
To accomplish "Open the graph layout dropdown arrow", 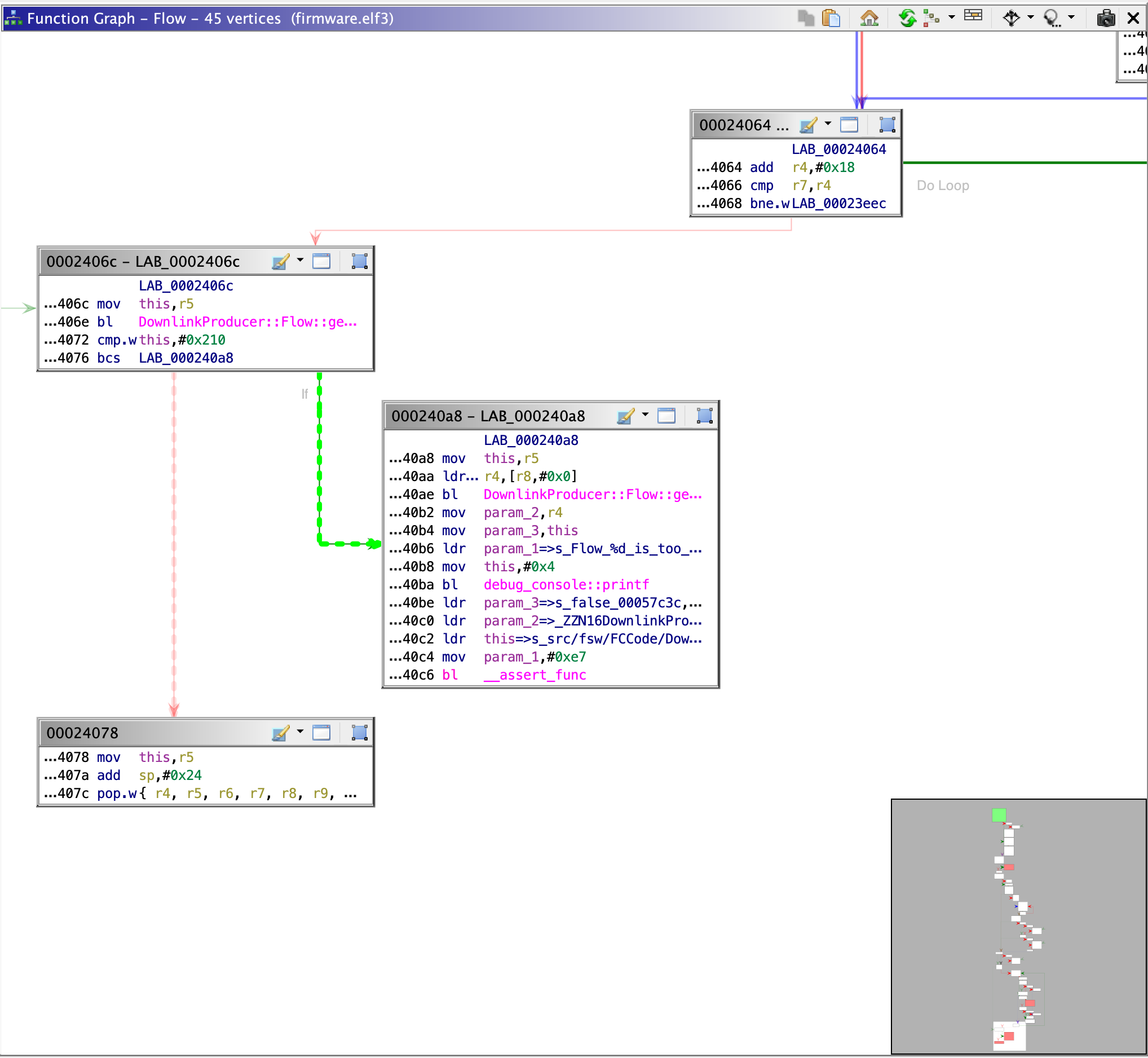I will (x=951, y=17).
